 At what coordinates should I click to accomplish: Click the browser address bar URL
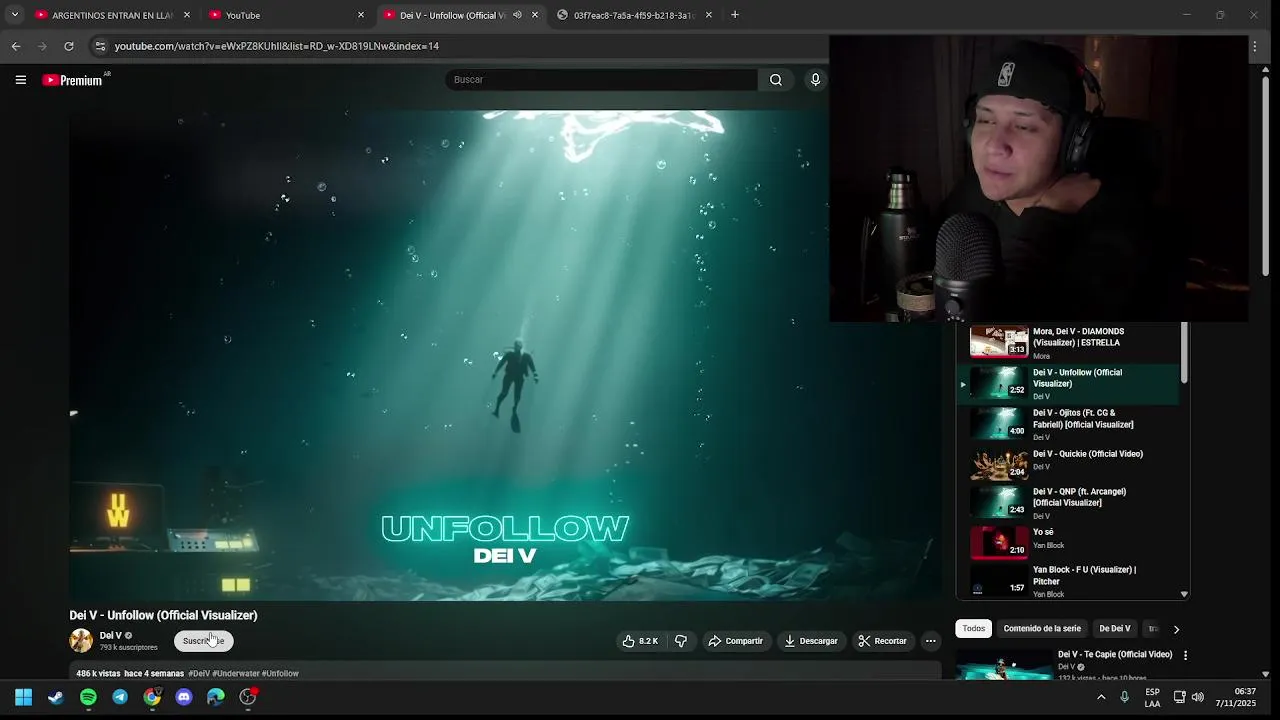click(x=276, y=46)
